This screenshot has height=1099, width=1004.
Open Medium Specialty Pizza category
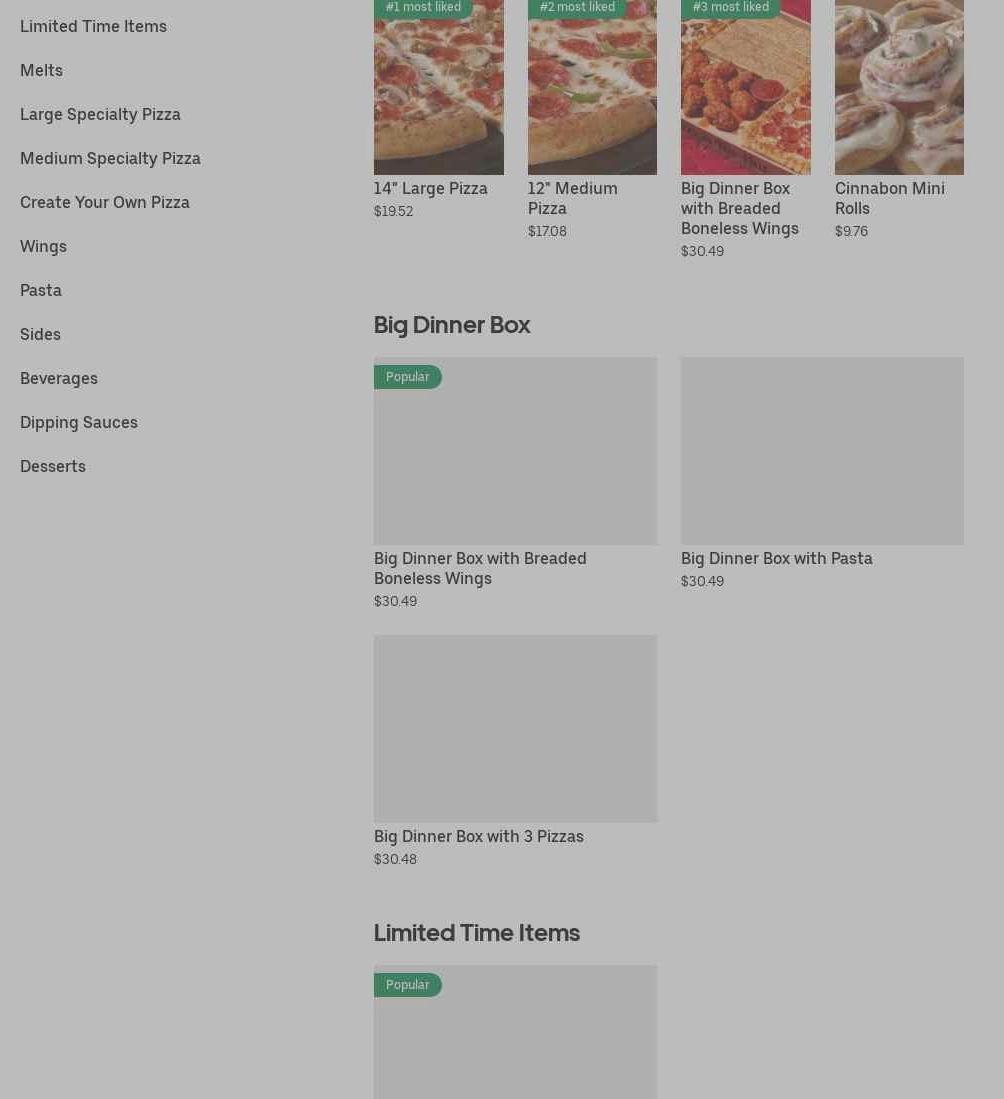110,159
